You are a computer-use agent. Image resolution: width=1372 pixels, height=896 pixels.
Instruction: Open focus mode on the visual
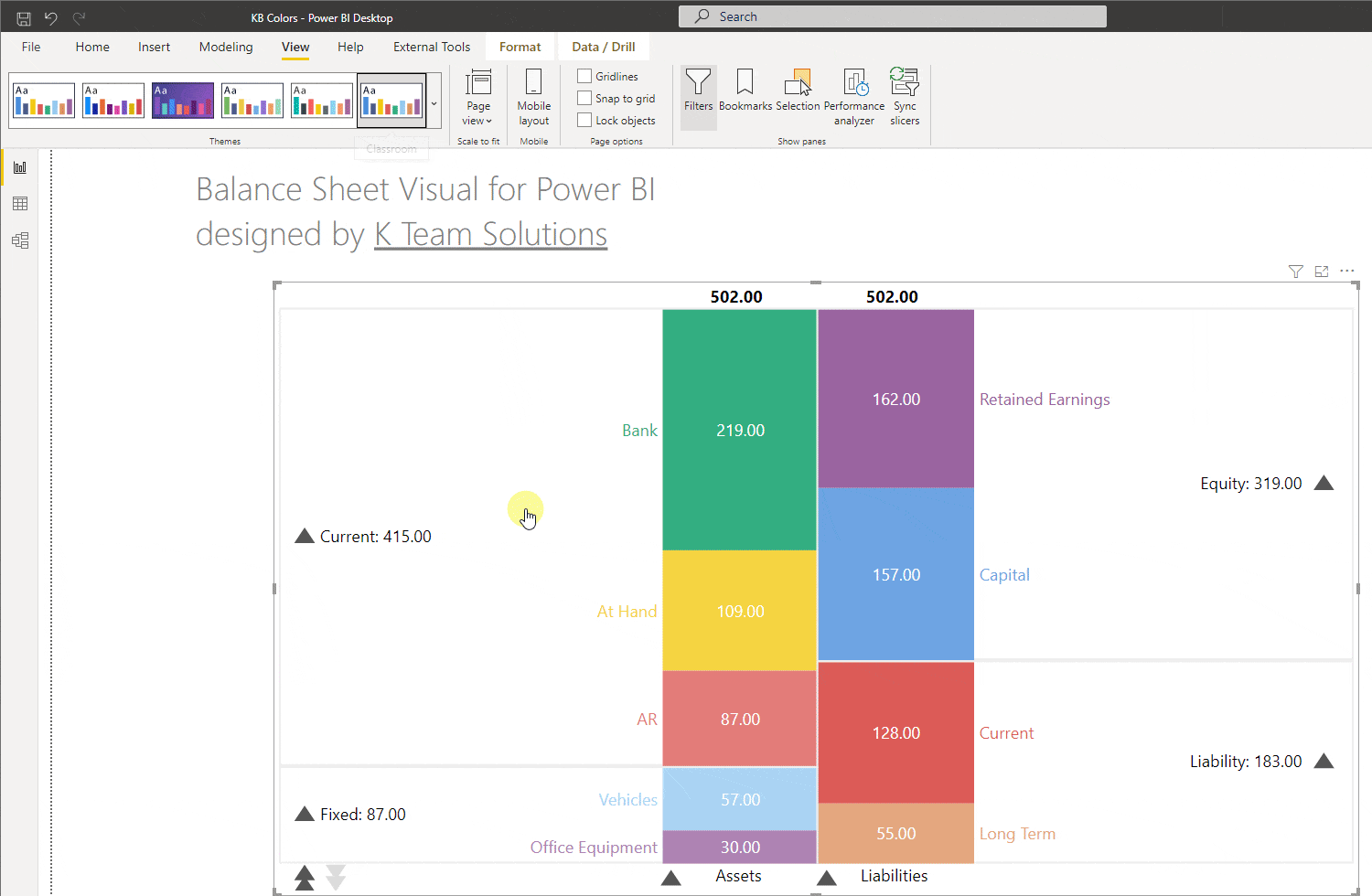click(x=1321, y=271)
